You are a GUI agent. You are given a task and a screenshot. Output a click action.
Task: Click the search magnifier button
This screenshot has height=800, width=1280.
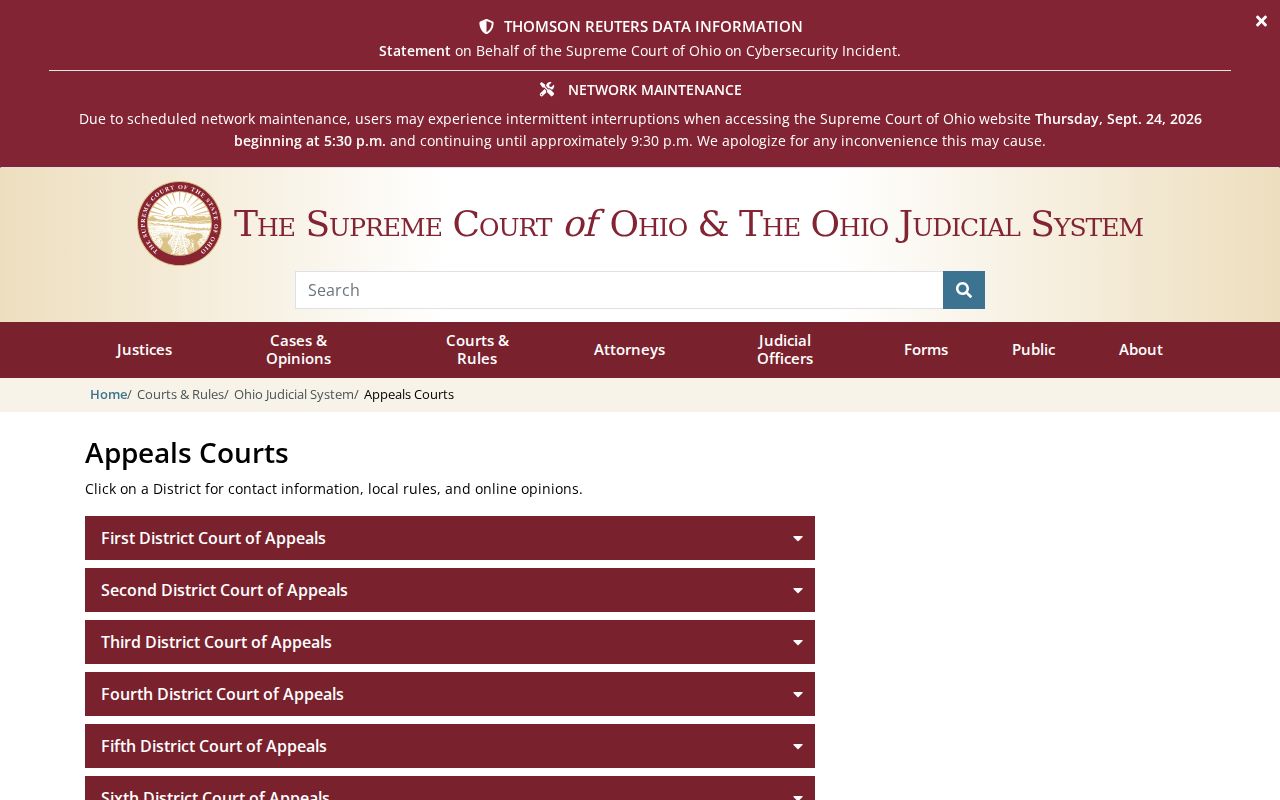point(963,290)
